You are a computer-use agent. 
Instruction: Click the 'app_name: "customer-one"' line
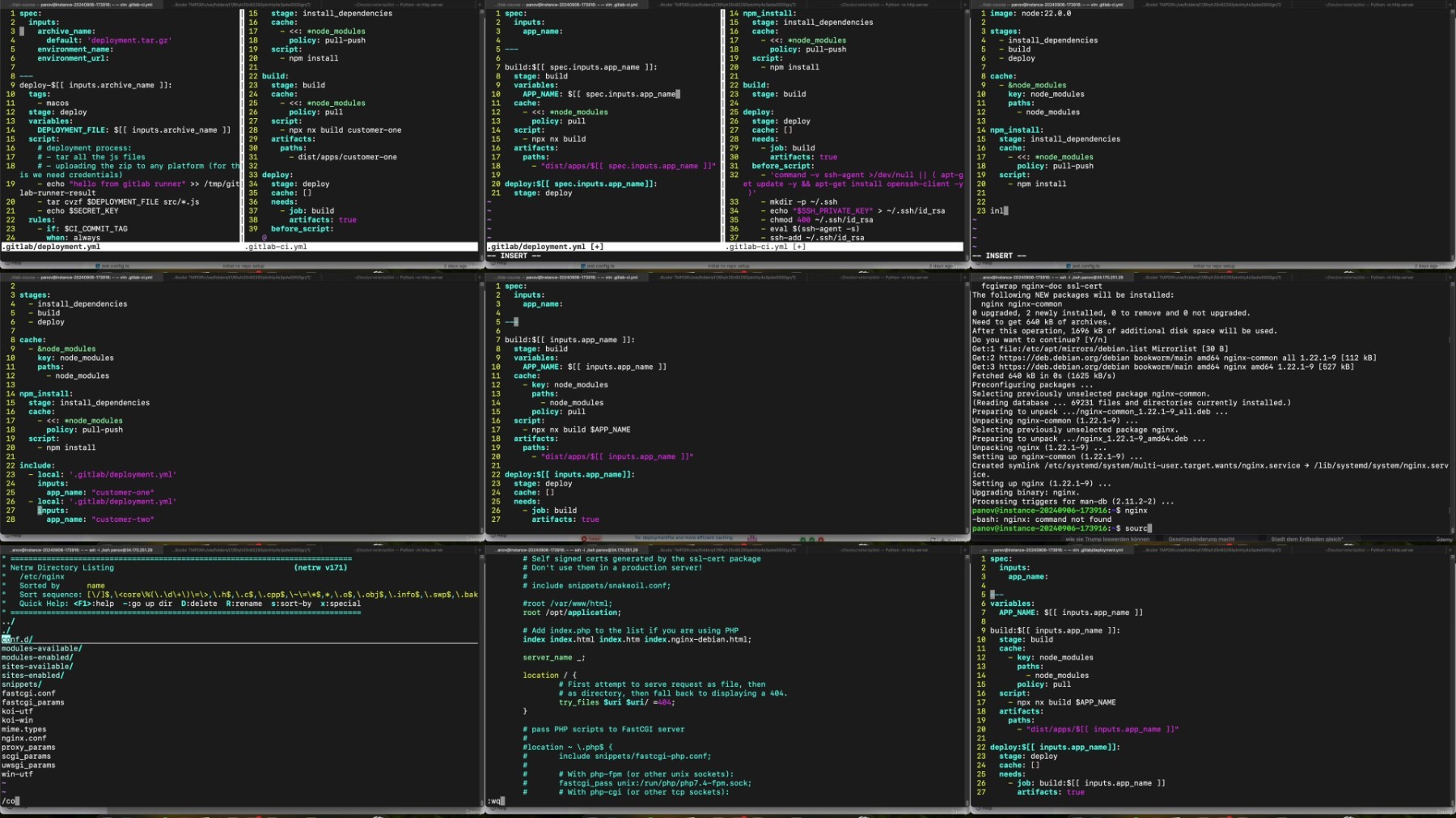pyautogui.click(x=100, y=492)
